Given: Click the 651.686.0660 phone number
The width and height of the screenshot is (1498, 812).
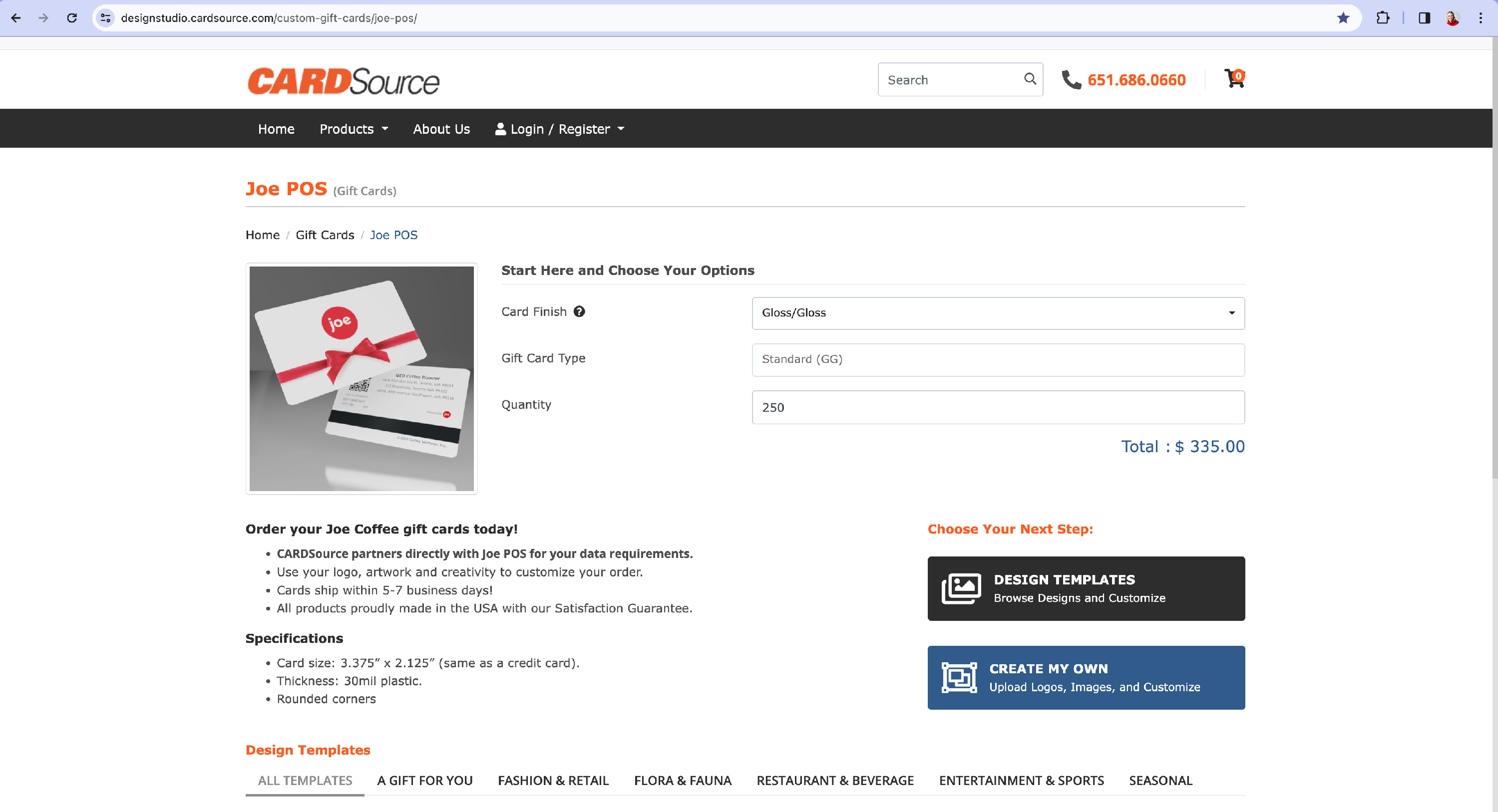Looking at the screenshot, I should pyautogui.click(x=1136, y=80).
